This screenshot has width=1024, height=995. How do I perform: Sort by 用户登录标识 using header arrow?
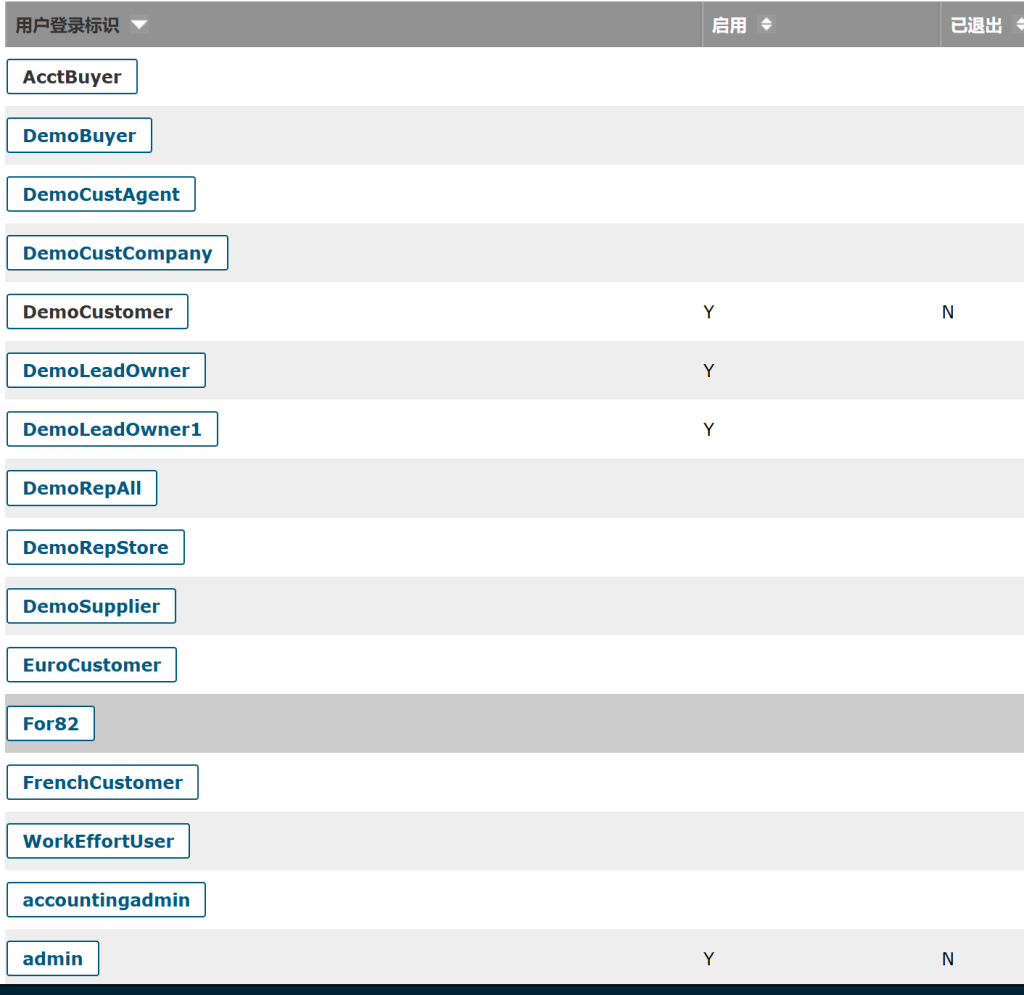pos(138,25)
